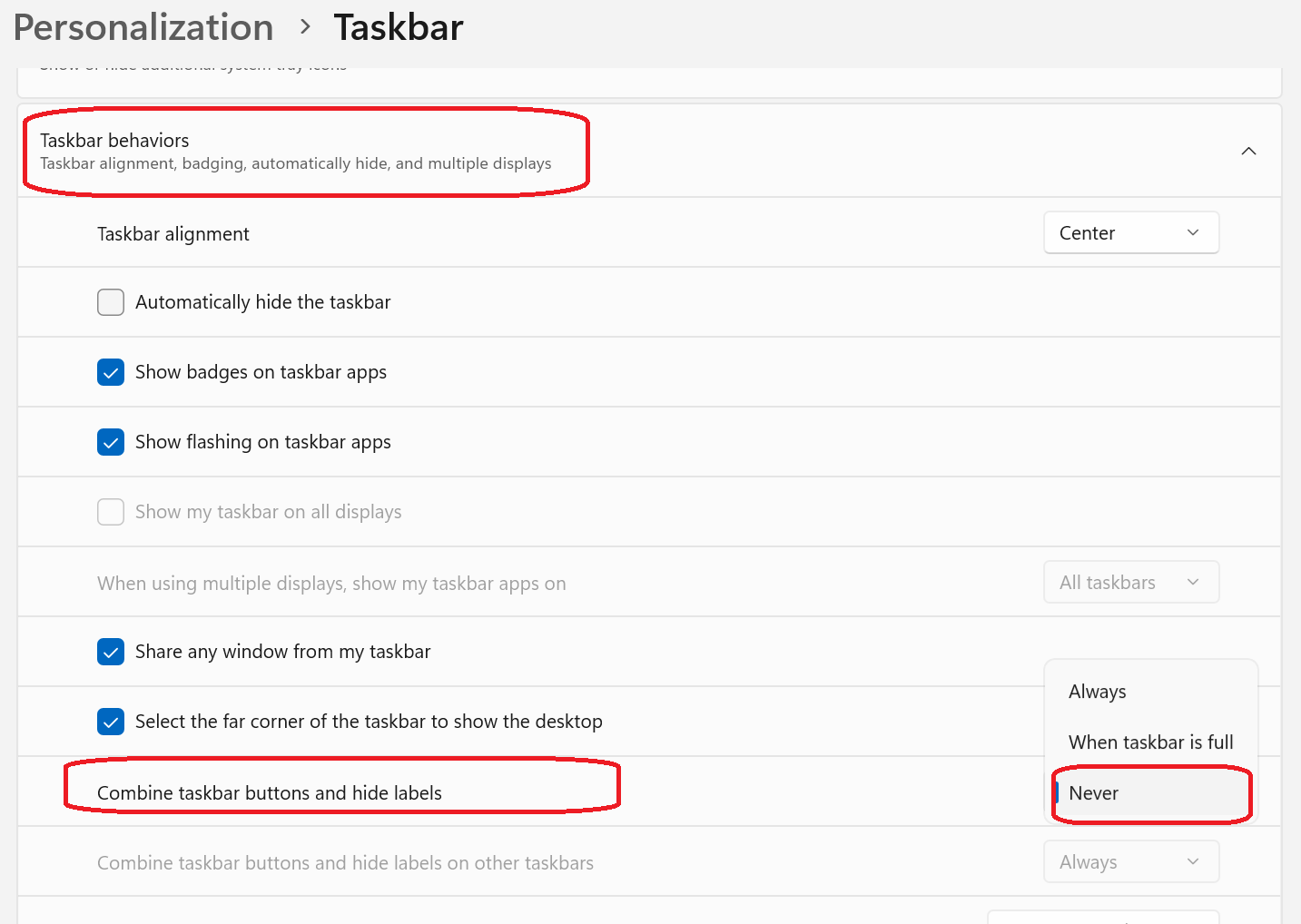Enable Automatically hide the taskbar

(111, 302)
